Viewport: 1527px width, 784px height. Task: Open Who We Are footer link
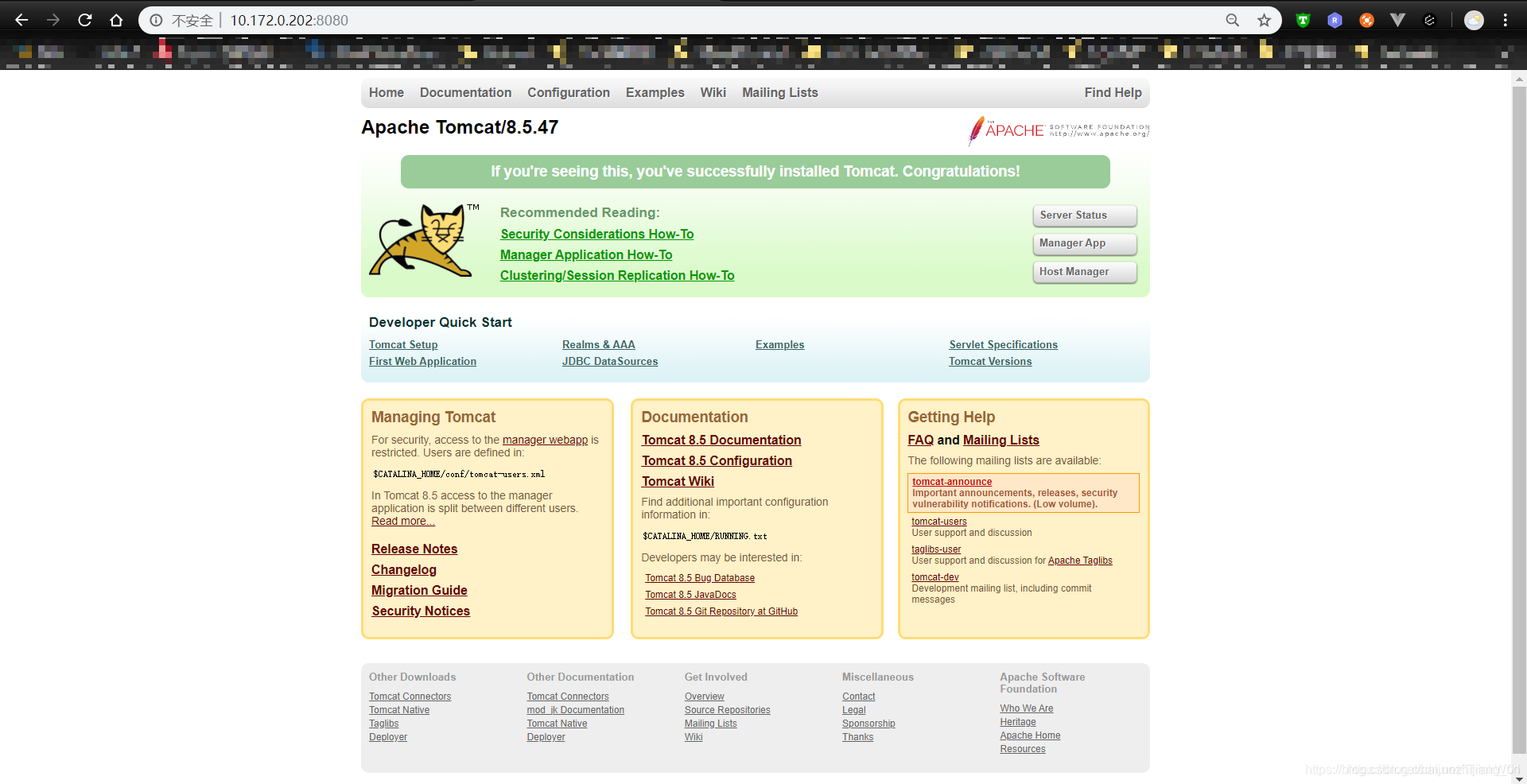1026,708
